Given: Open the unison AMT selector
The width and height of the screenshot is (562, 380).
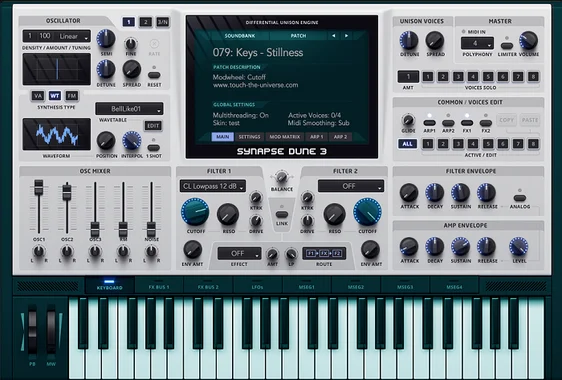Looking at the screenshot, I should [x=408, y=77].
